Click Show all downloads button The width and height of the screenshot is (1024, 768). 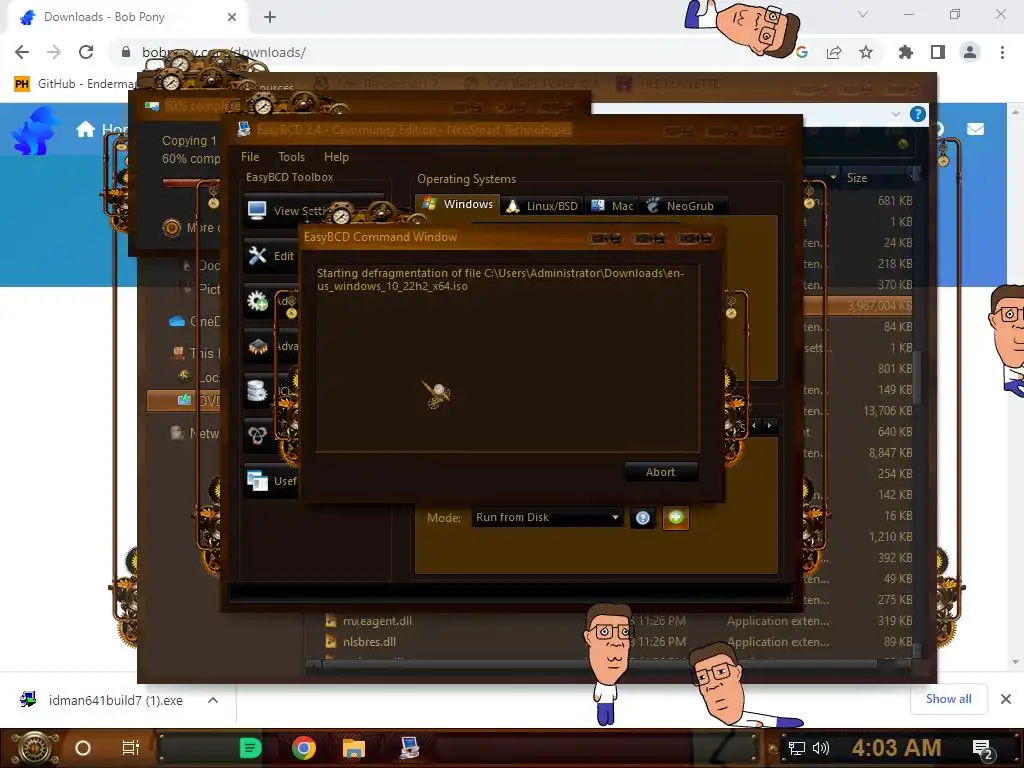tap(949, 699)
